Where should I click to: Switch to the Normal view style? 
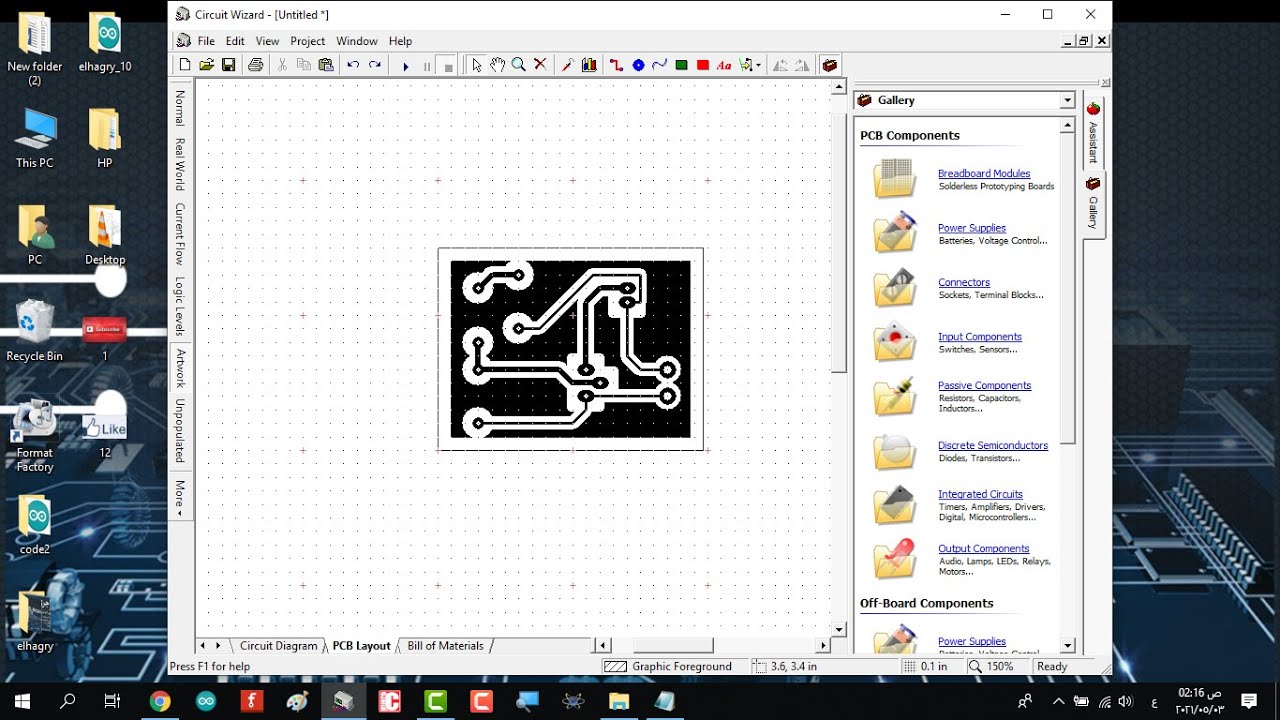[181, 108]
